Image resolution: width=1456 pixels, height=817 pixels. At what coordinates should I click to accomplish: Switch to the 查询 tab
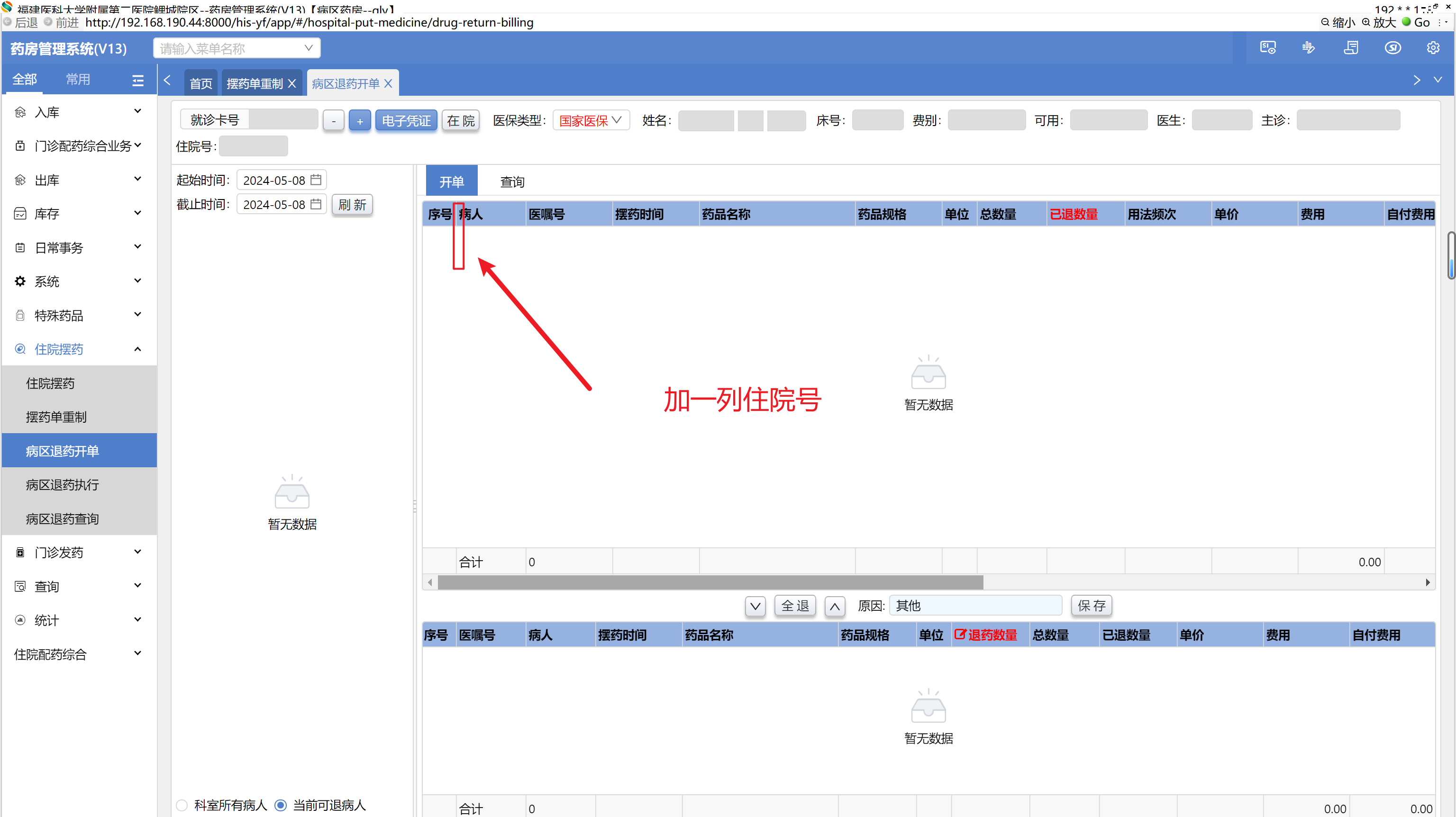[x=512, y=182]
